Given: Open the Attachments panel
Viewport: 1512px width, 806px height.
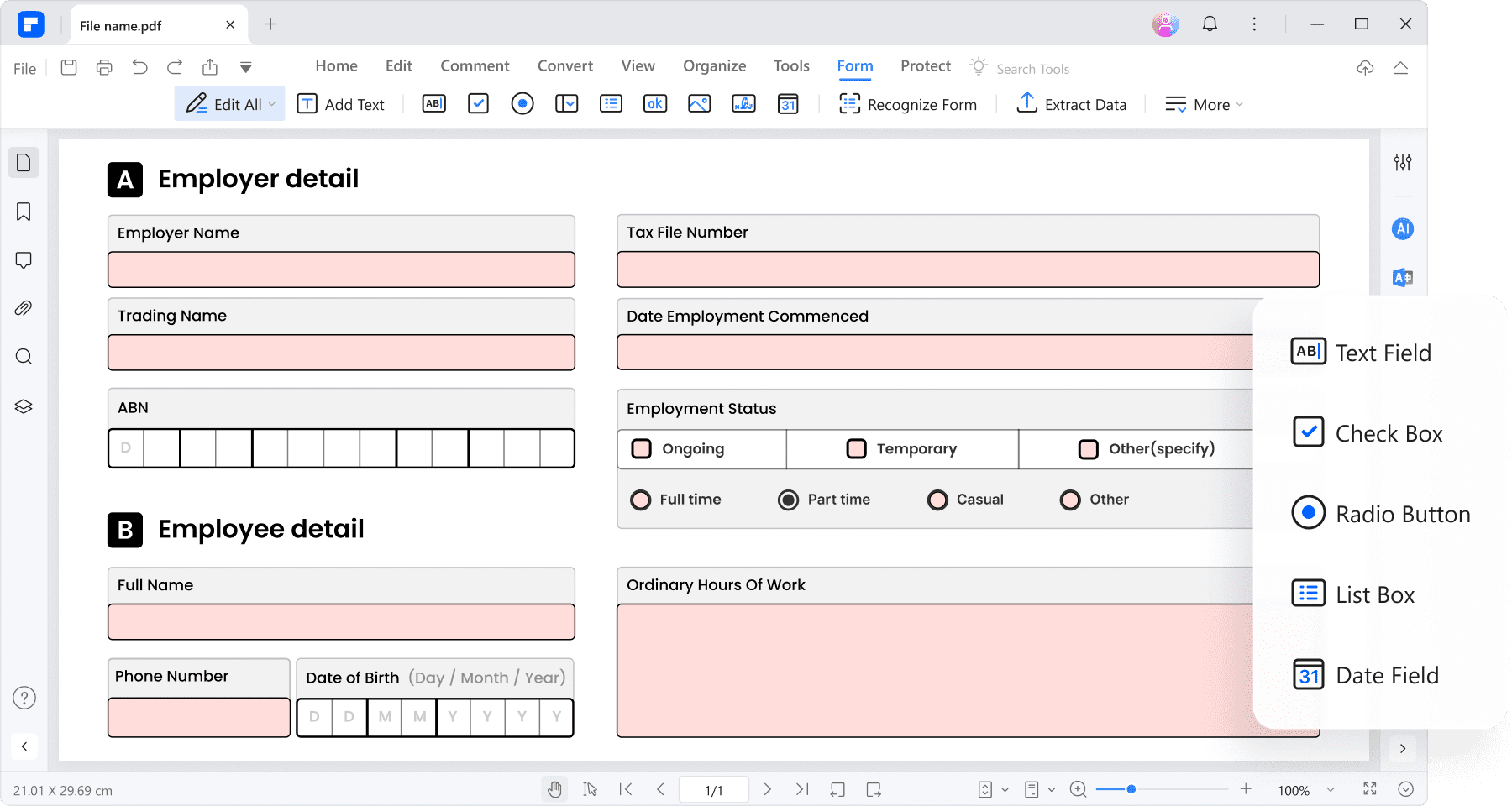Looking at the screenshot, I should pyautogui.click(x=24, y=308).
